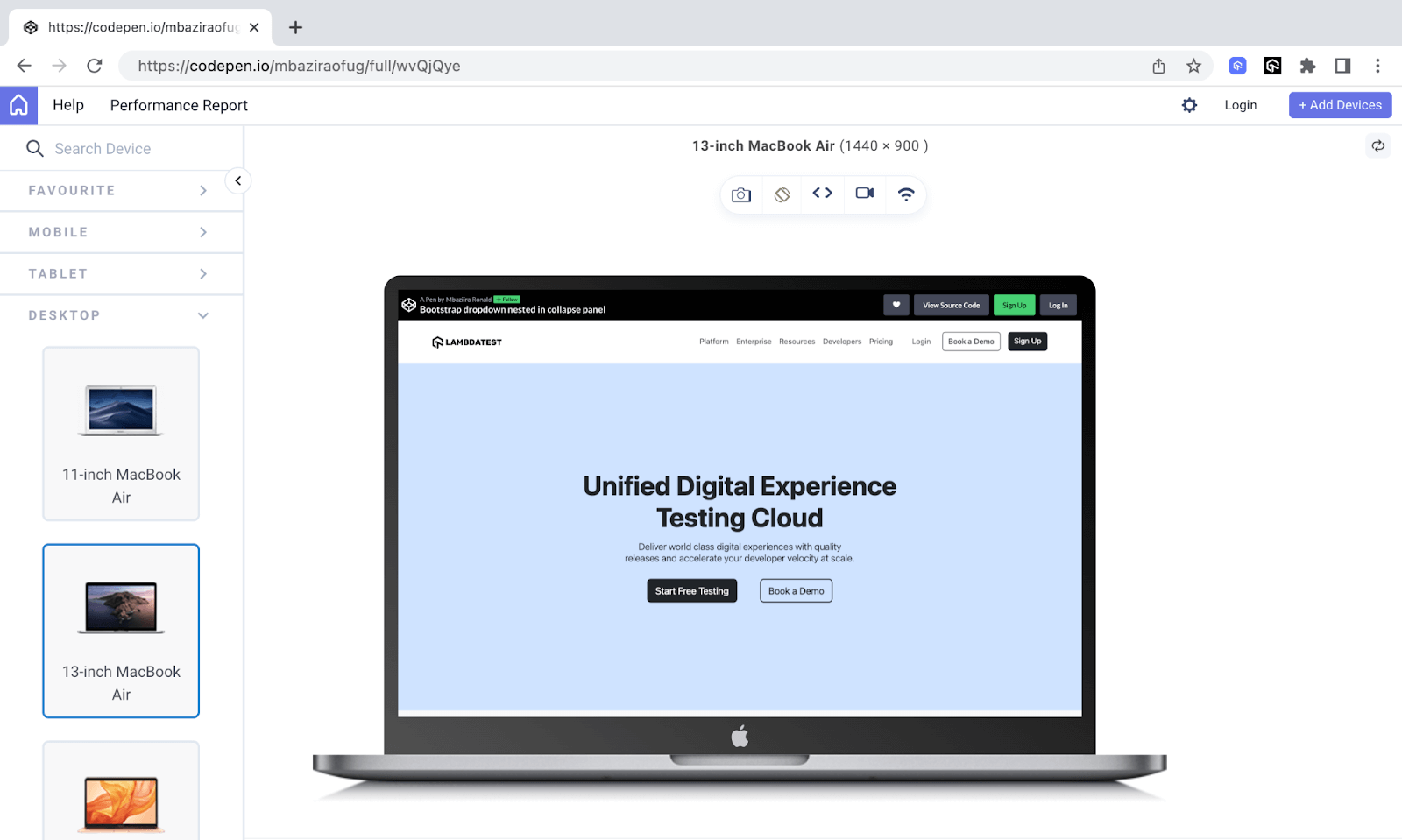Open network throttling Wi-Fi icon
The height and width of the screenshot is (840, 1402).
click(x=906, y=194)
